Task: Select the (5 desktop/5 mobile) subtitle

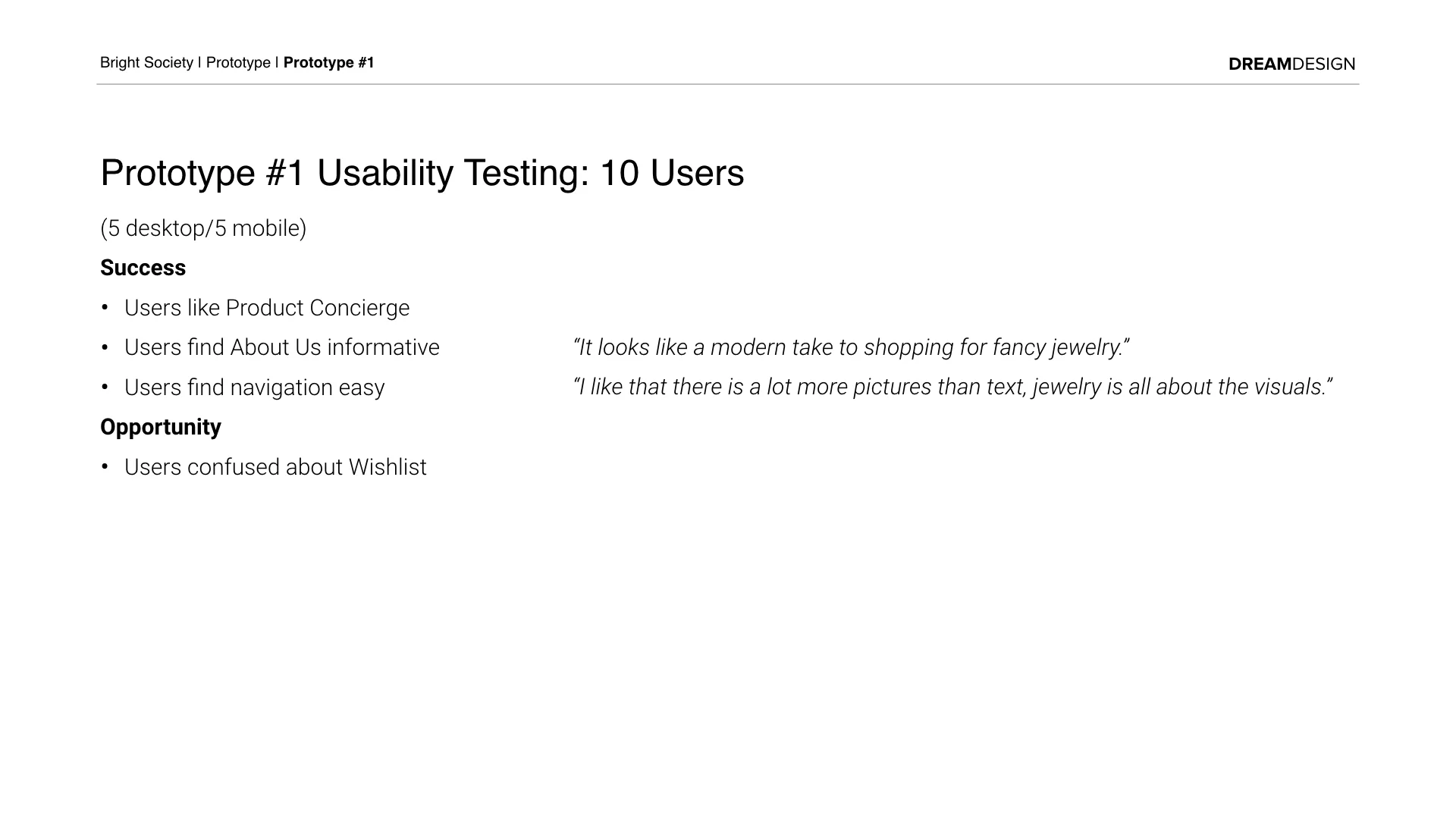Action: (x=203, y=228)
